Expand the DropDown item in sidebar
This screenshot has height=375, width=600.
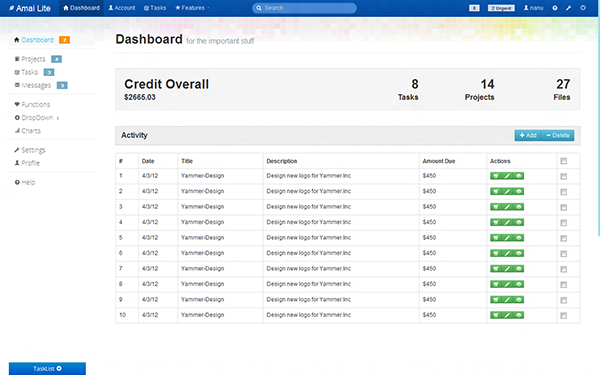[x=37, y=118]
